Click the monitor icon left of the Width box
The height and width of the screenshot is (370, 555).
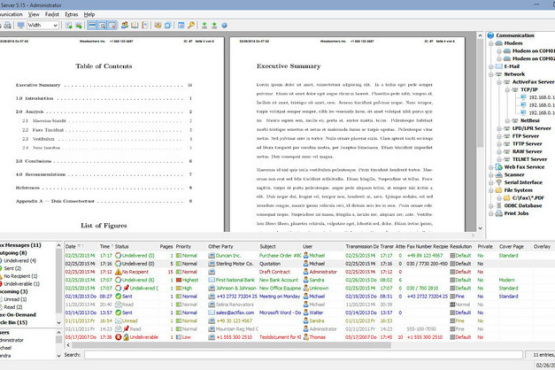pos(21,25)
